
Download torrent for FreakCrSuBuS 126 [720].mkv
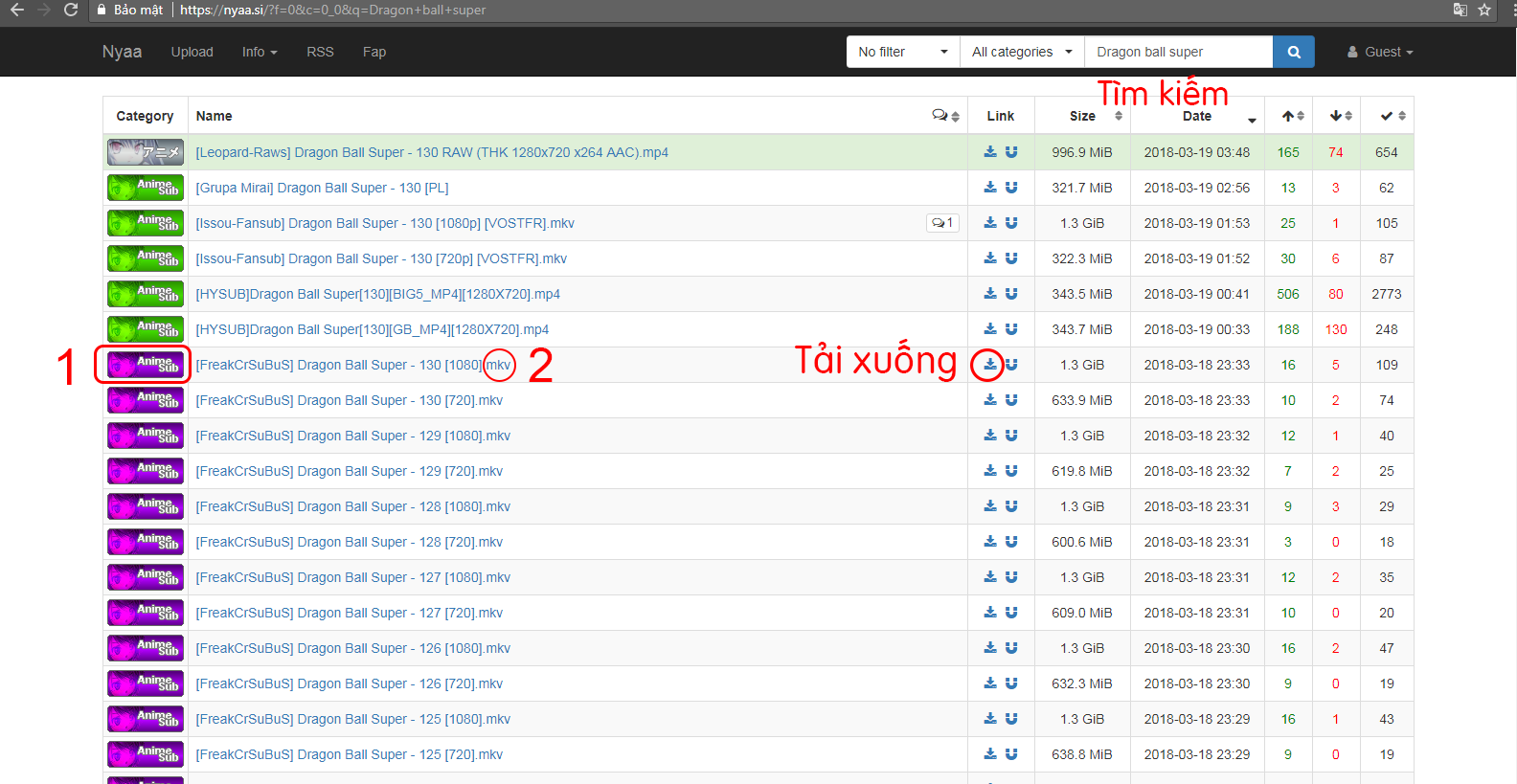[990, 683]
